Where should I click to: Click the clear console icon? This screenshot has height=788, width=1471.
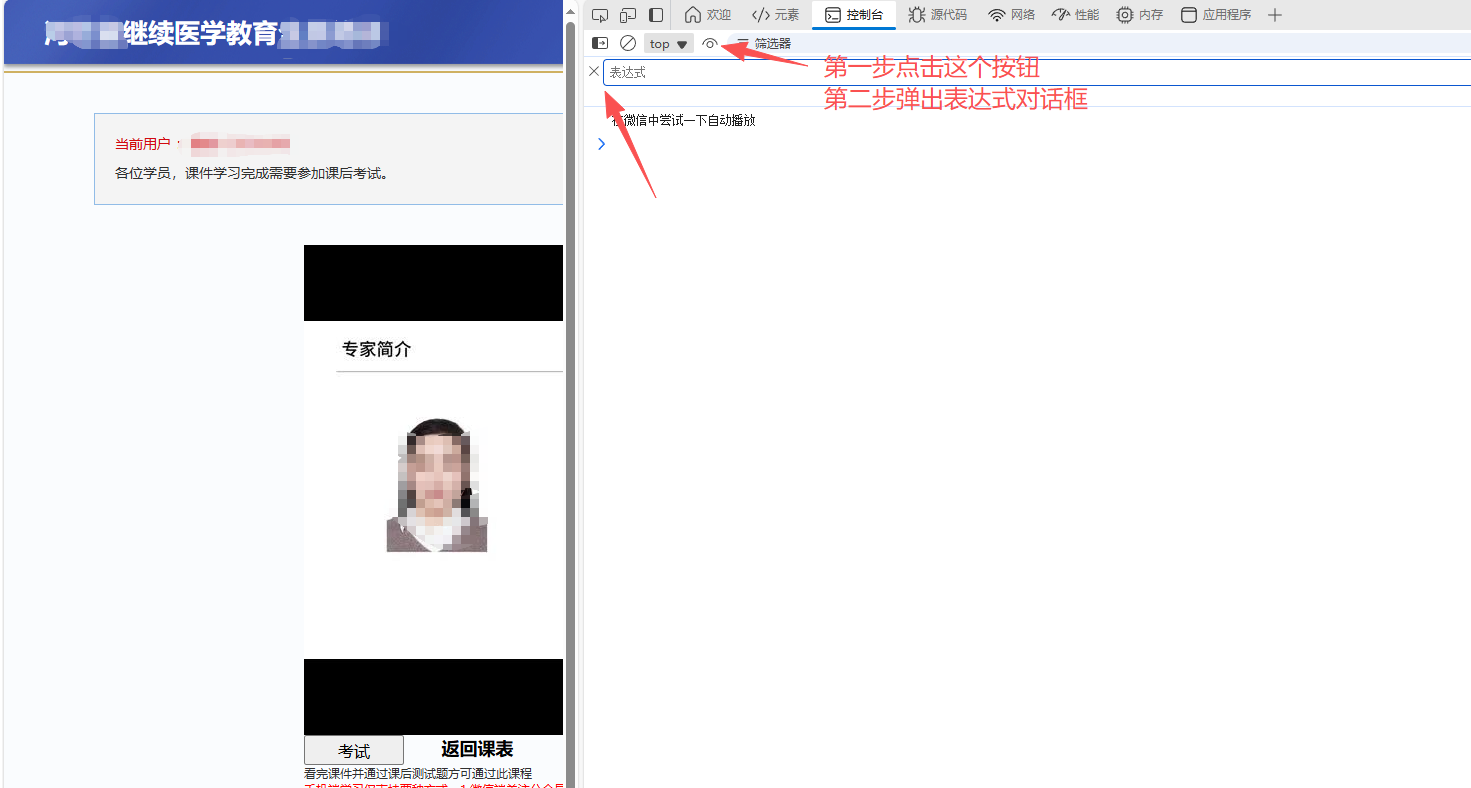click(628, 43)
